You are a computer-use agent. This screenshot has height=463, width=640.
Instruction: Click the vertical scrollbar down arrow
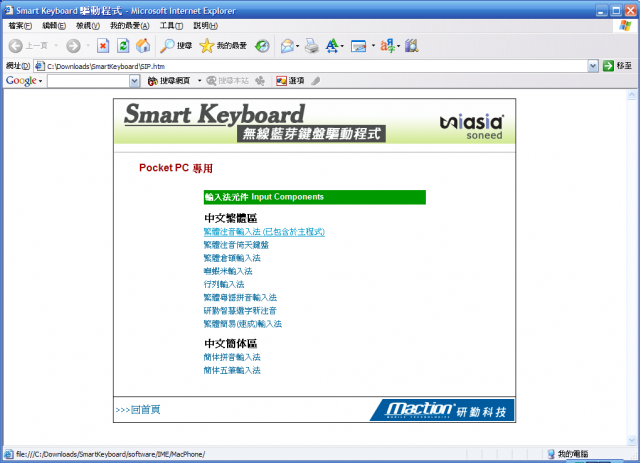631,440
